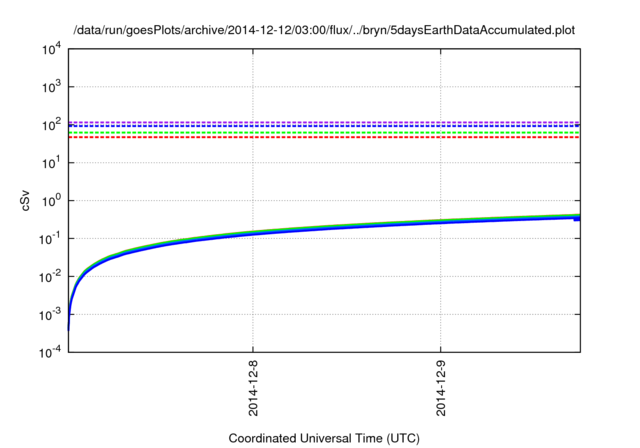Viewport: 640px width, 448px height.
Task: Click the y-axis label 10^-4
Action: click(x=50, y=351)
